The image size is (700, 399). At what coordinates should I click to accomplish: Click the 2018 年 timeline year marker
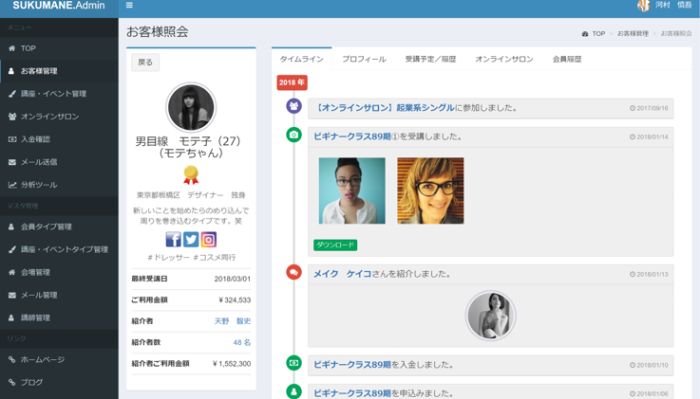click(292, 83)
